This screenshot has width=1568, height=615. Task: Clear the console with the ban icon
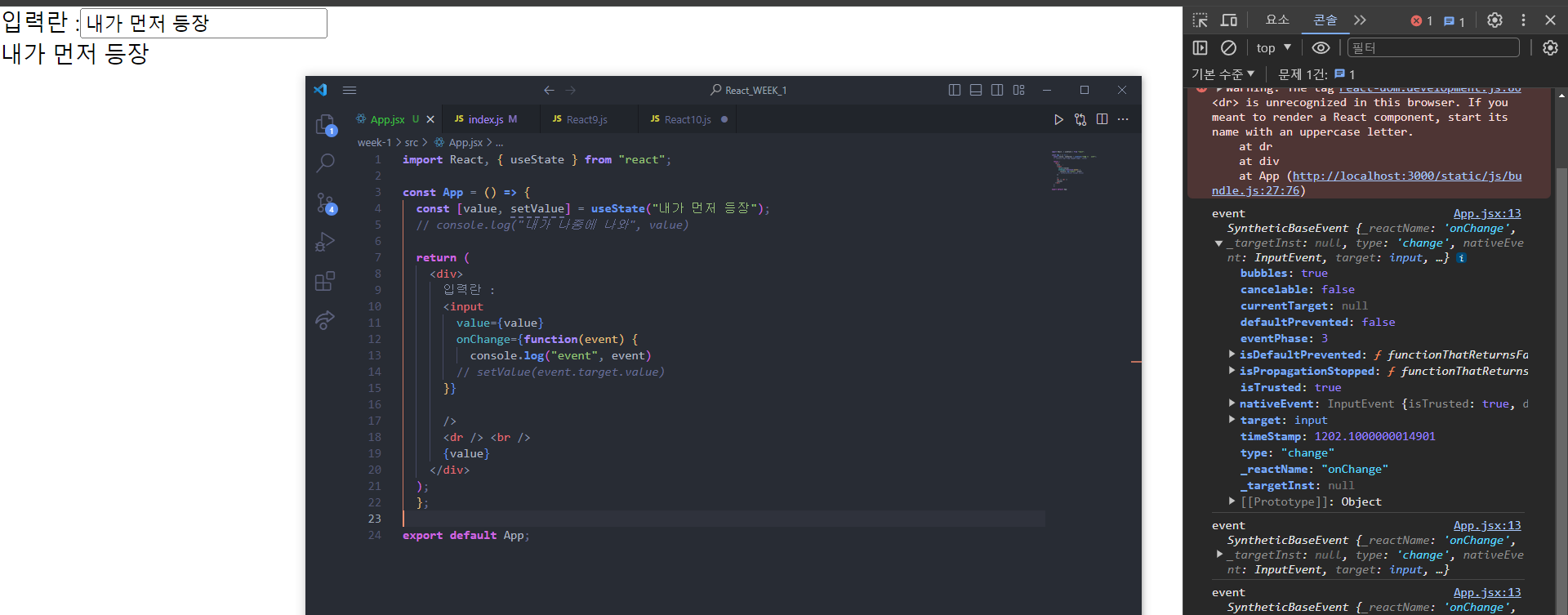click(x=1228, y=48)
